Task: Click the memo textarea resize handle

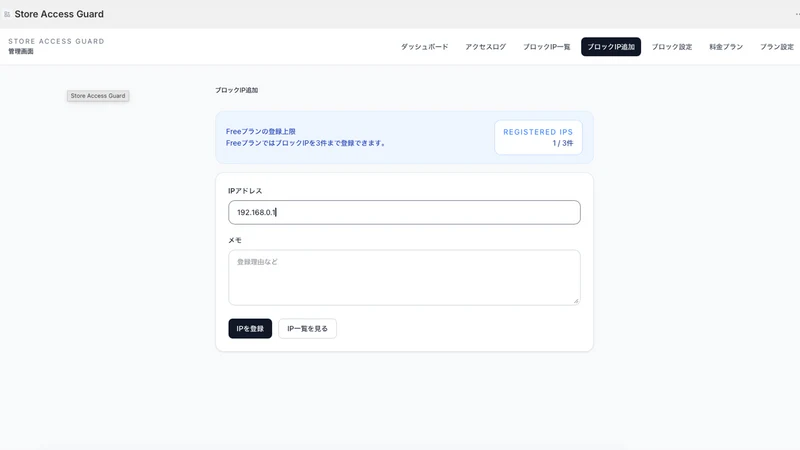Action: (576, 301)
